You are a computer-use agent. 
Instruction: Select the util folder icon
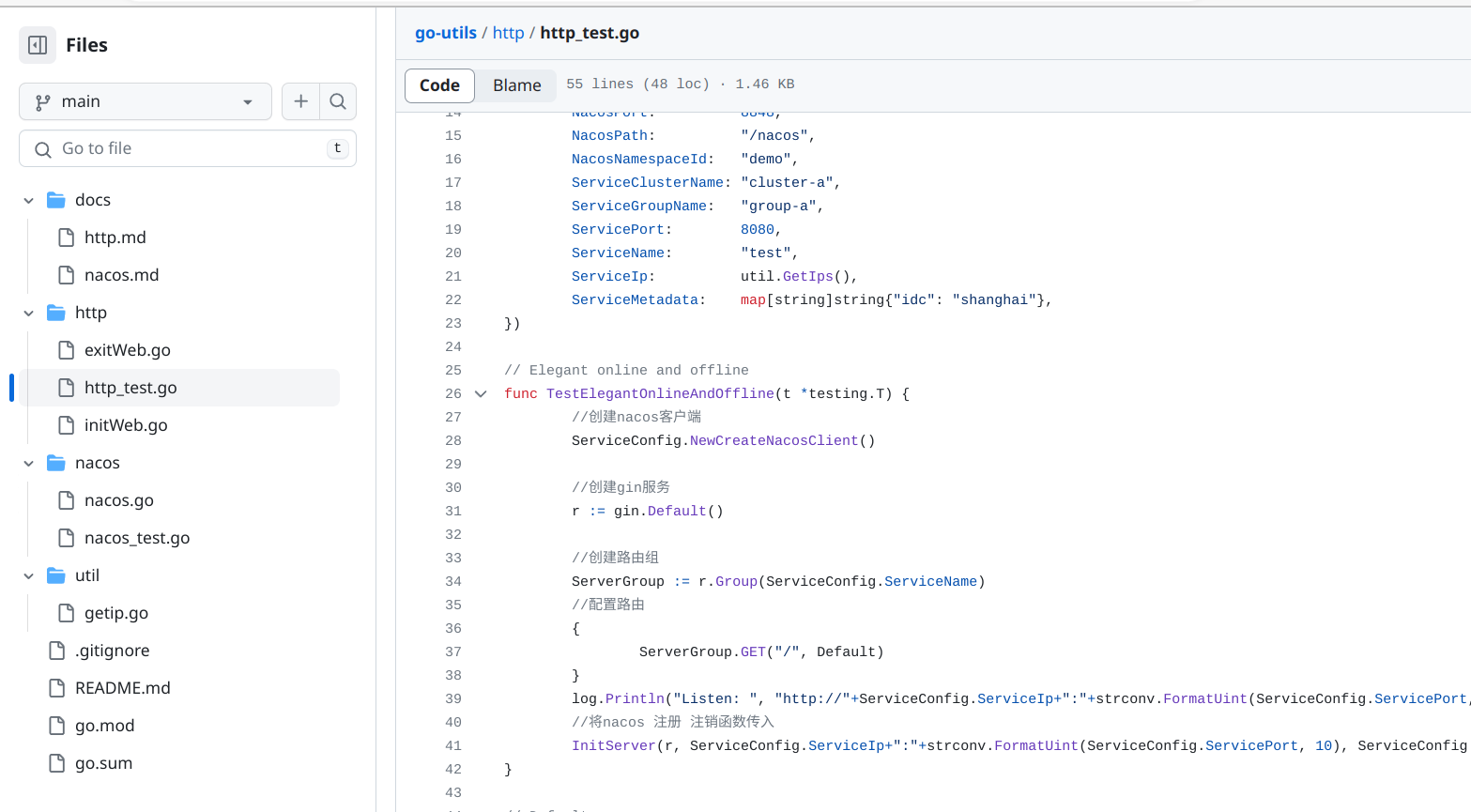(x=56, y=575)
